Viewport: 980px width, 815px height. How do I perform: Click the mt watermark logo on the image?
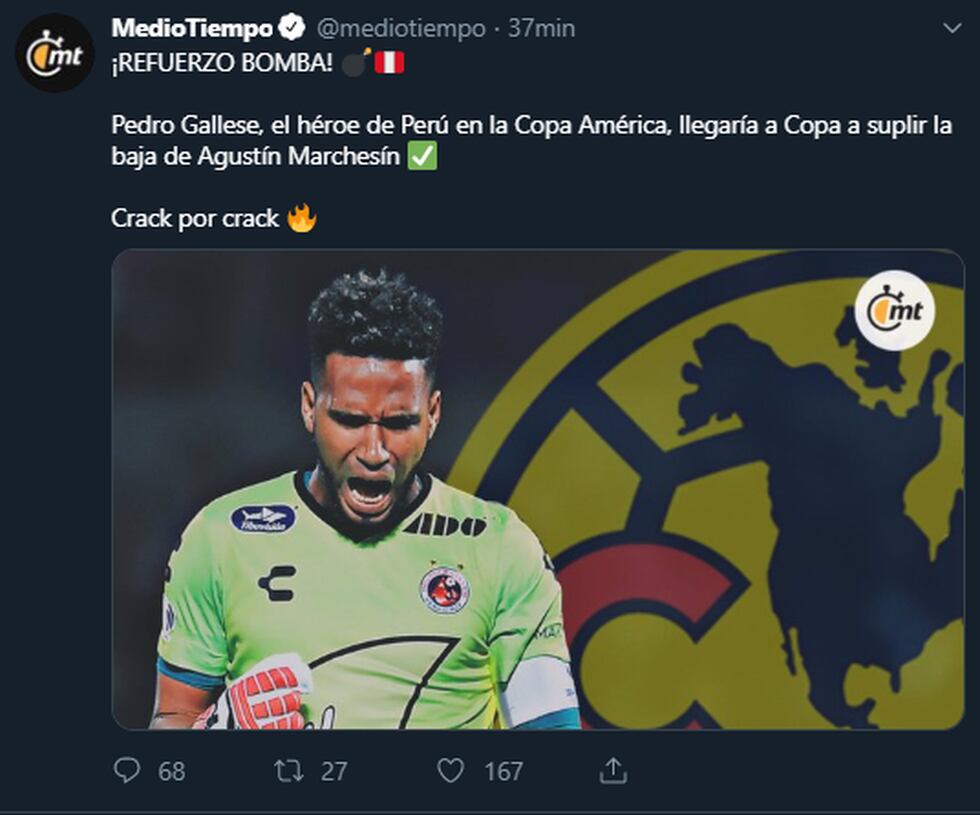click(895, 310)
